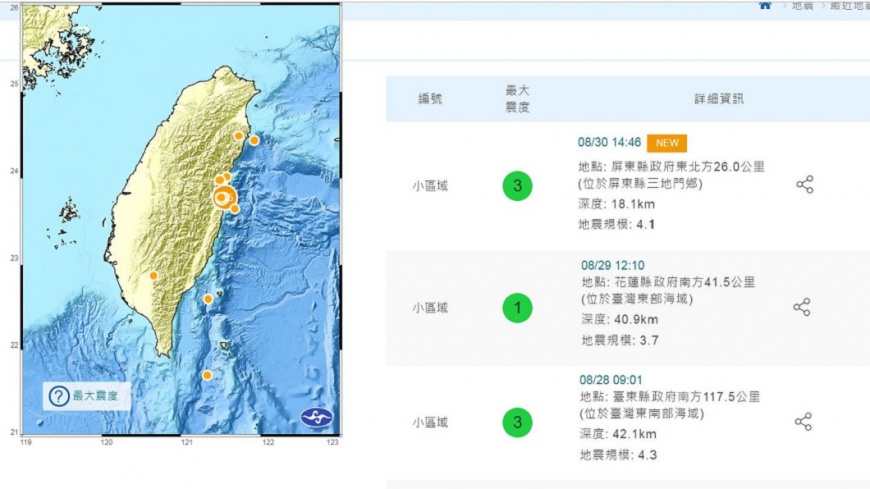
Task: Select the southernmost offshore epicenter dot
Action: (207, 375)
